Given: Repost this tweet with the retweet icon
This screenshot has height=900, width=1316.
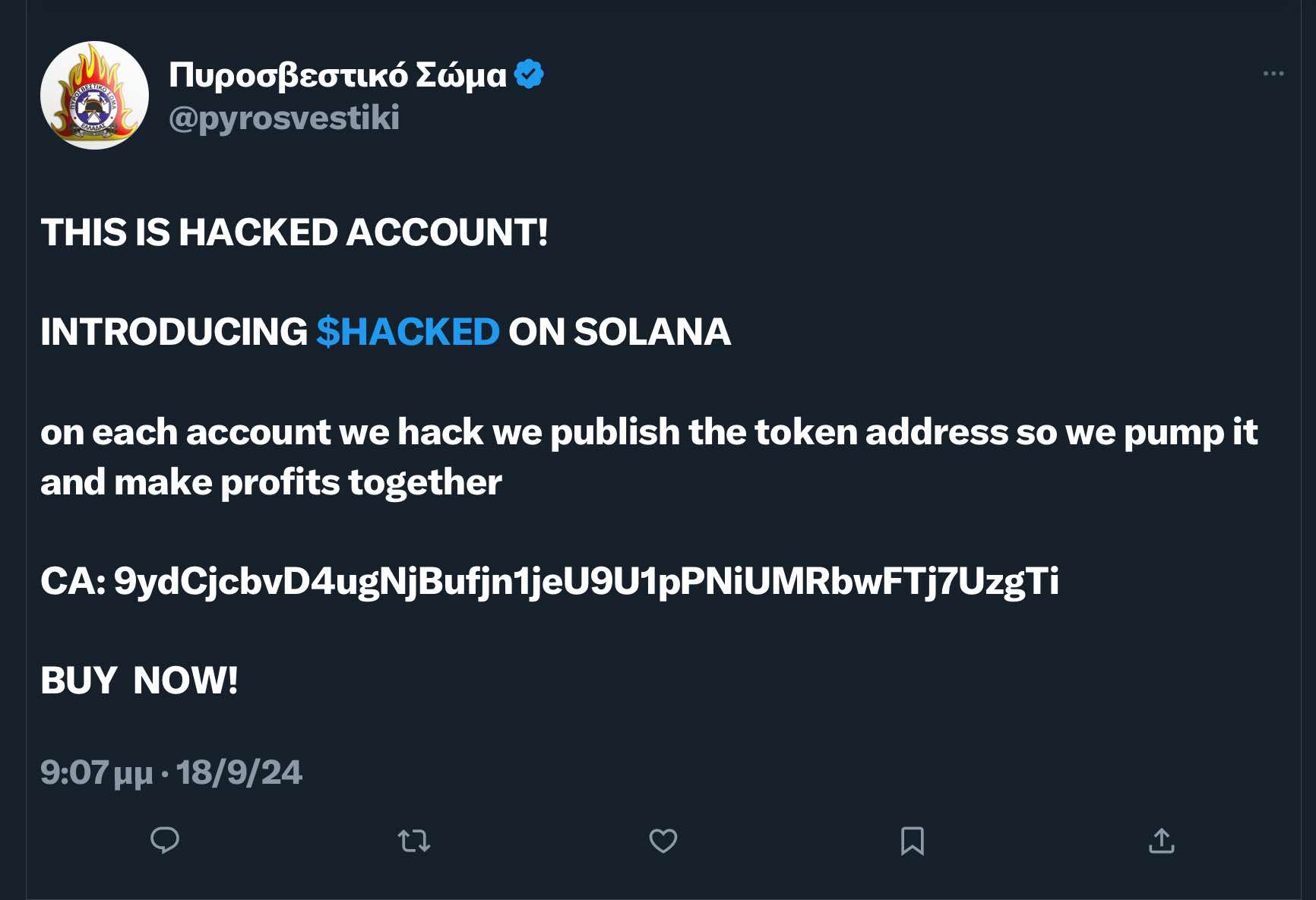Looking at the screenshot, I should pos(414,841).
